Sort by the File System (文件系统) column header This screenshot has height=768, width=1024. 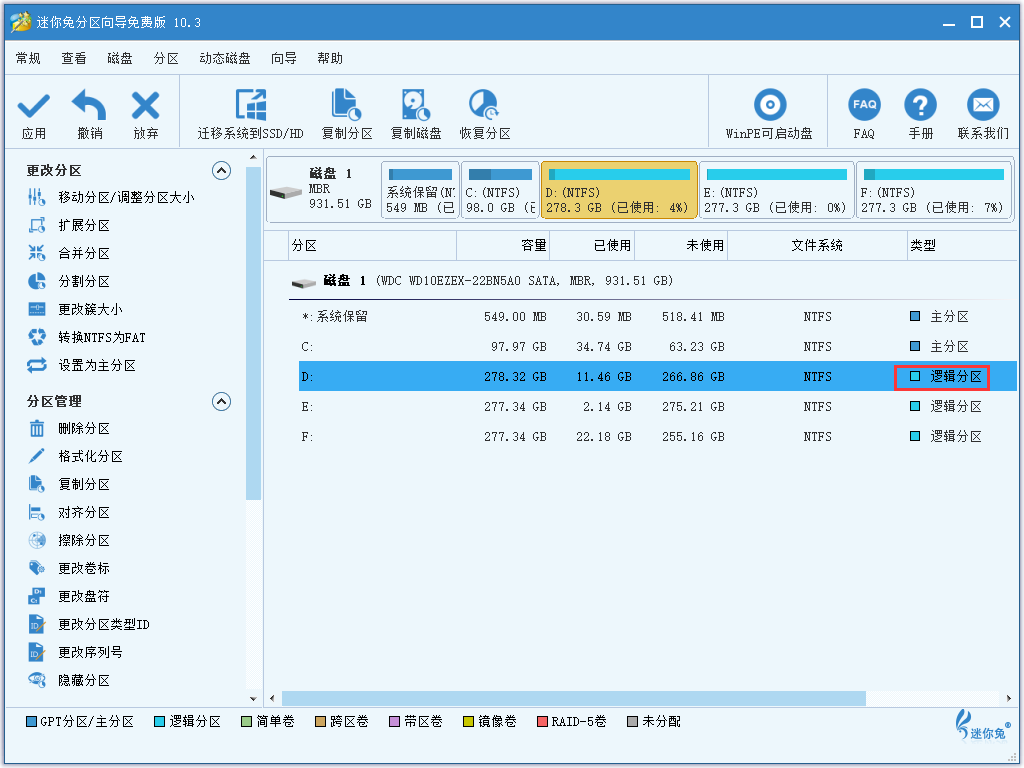(x=817, y=246)
